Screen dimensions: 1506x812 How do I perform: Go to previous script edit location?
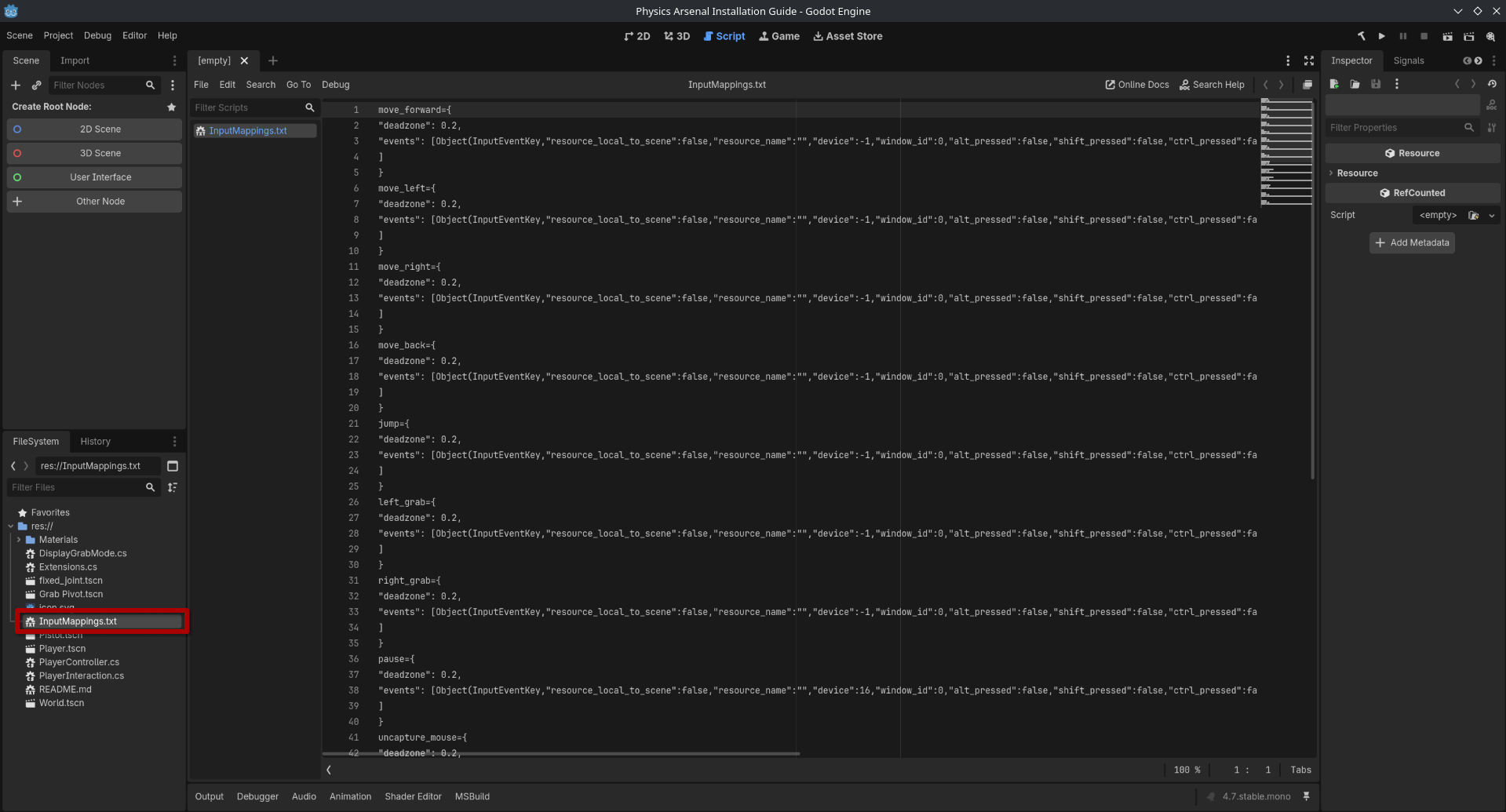[1265, 85]
